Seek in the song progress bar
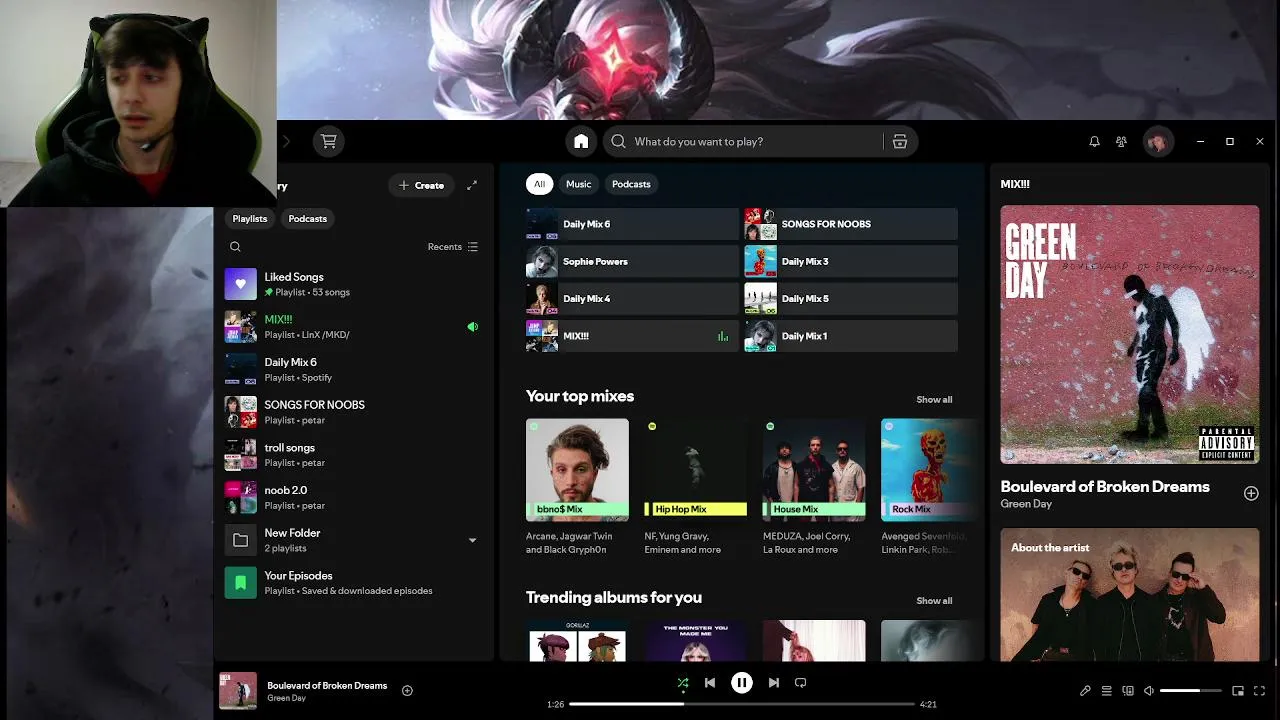Screen dimensions: 1280x720 coord(742,704)
